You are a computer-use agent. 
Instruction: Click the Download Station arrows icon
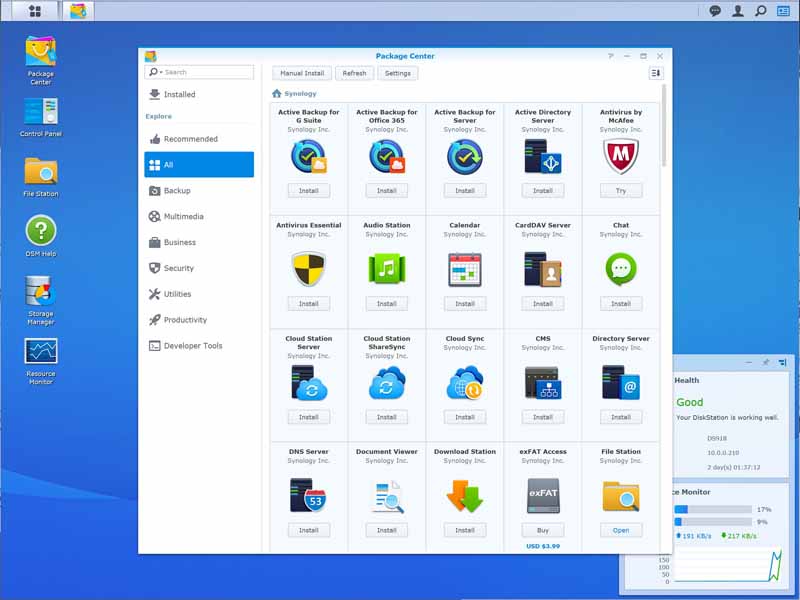click(x=465, y=495)
